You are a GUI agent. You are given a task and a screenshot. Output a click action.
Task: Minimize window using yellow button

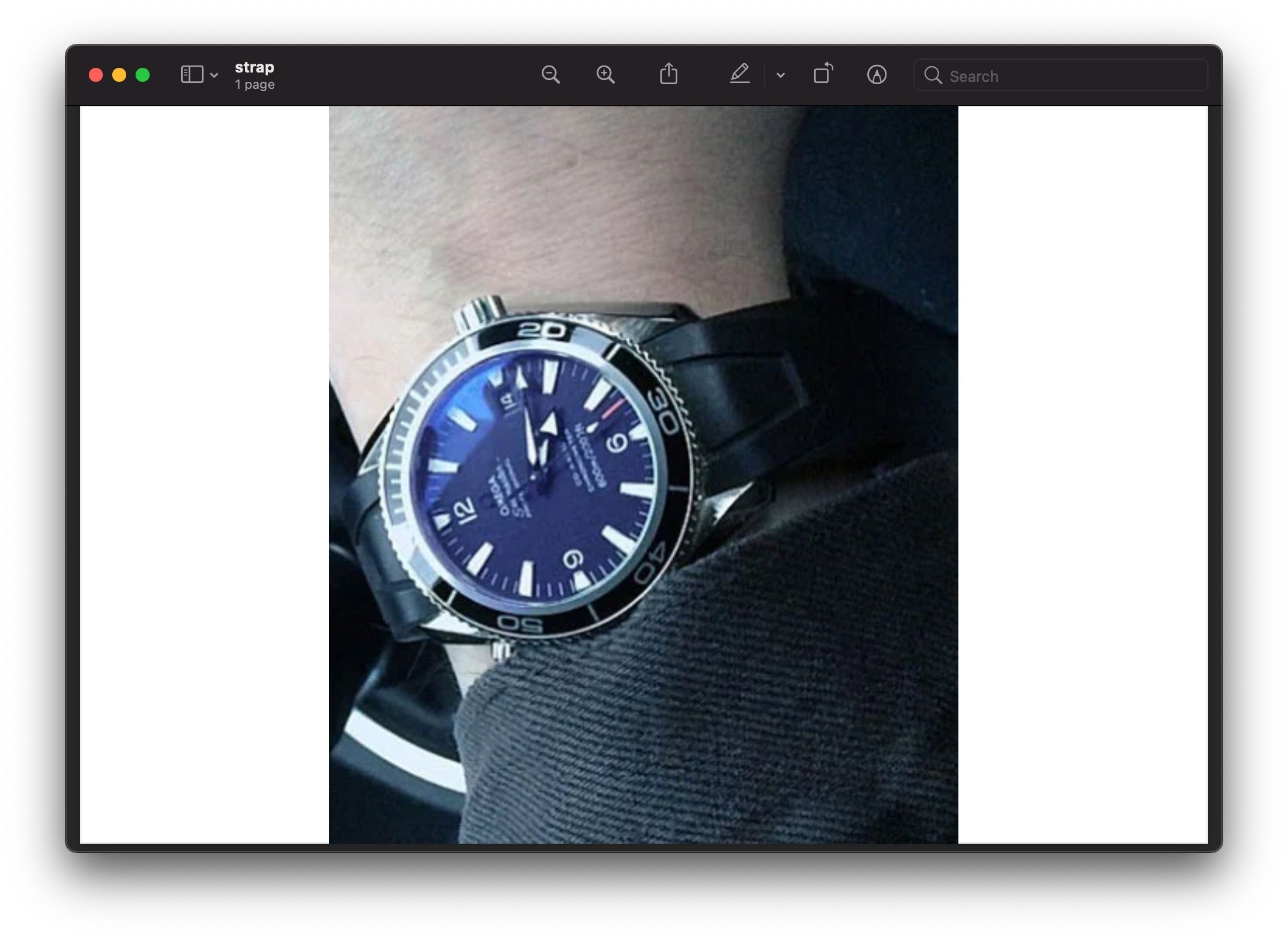[119, 75]
